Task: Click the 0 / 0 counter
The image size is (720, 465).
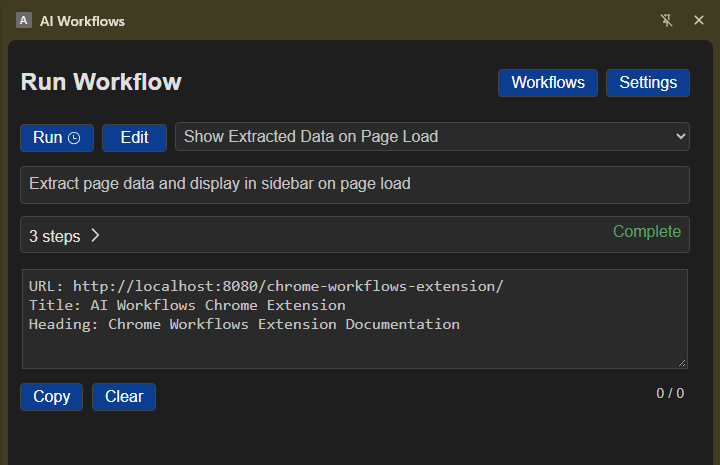Action: click(x=670, y=393)
